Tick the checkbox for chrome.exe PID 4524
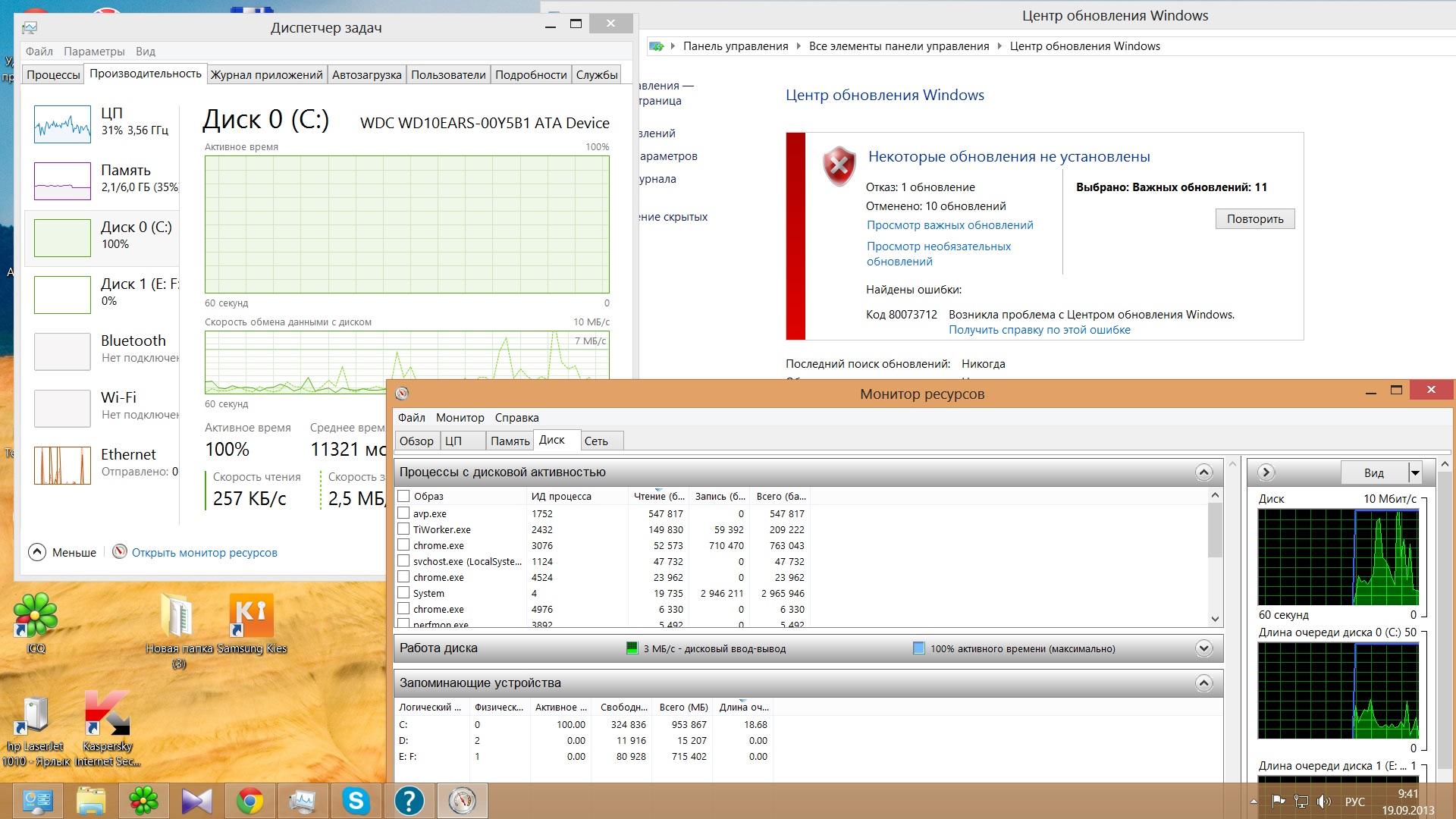The width and height of the screenshot is (1456, 819). click(403, 577)
